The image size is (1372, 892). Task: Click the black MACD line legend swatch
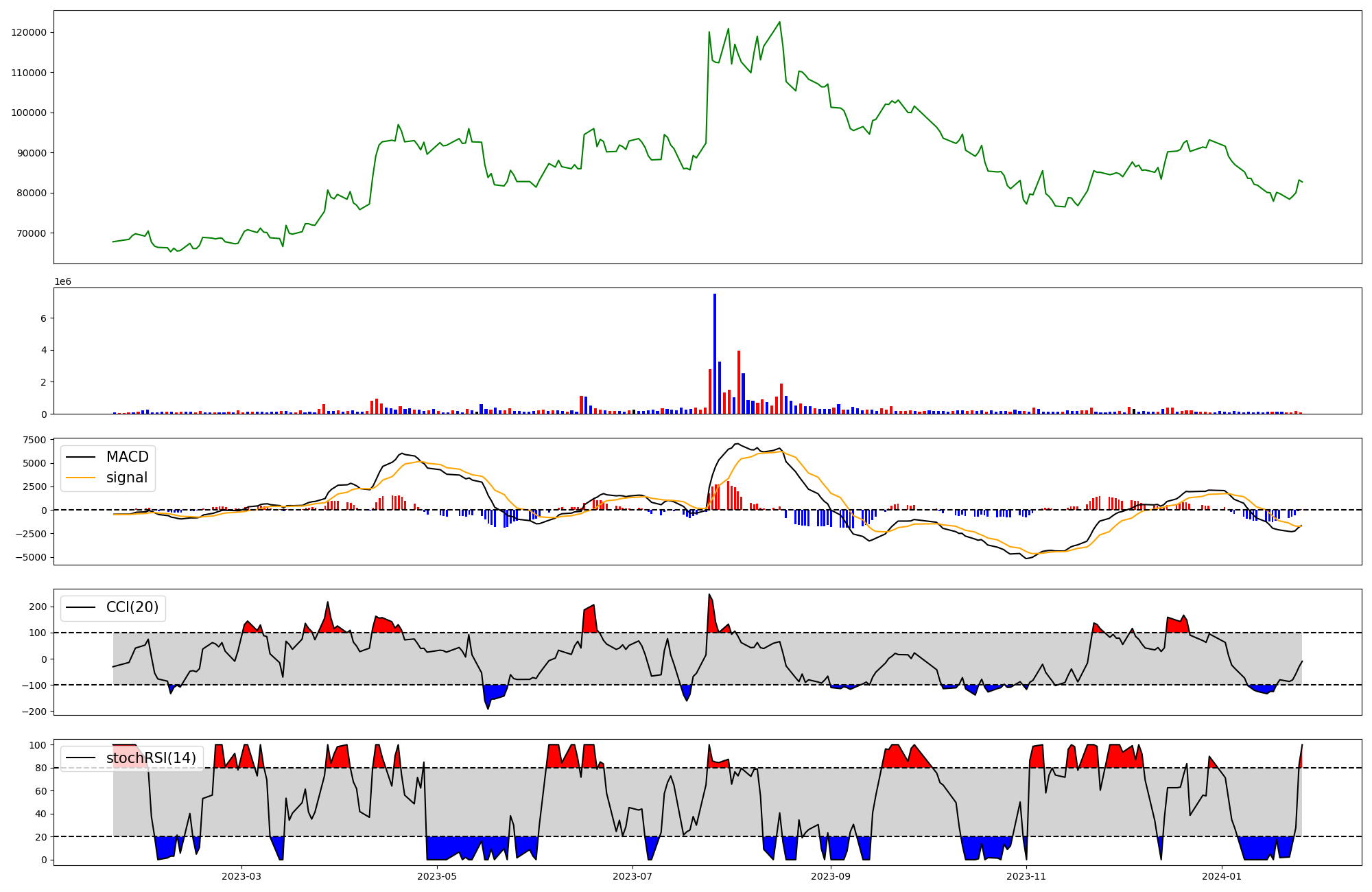pos(80,457)
